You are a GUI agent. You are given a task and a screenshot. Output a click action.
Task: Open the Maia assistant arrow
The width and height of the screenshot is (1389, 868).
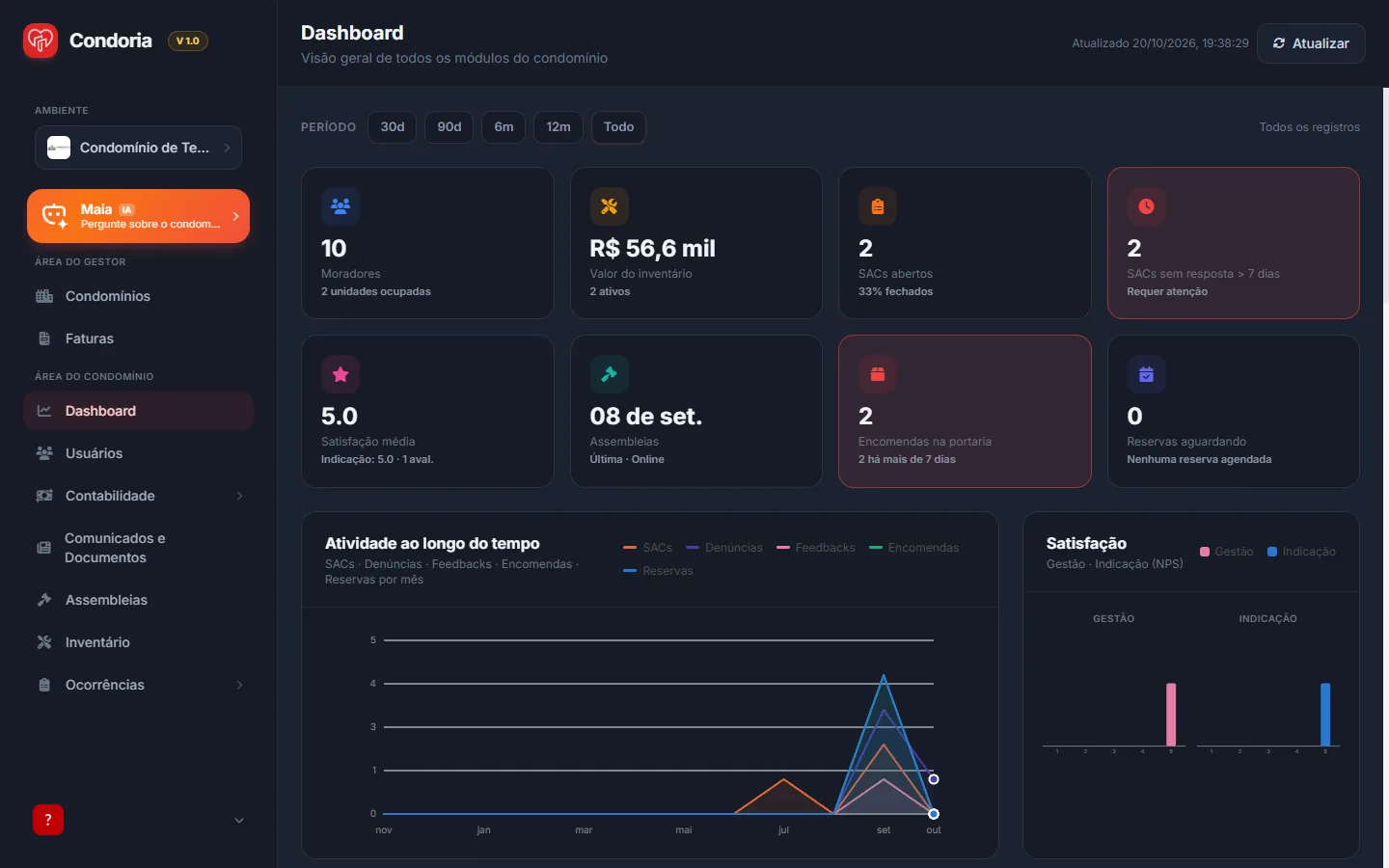[235, 216]
